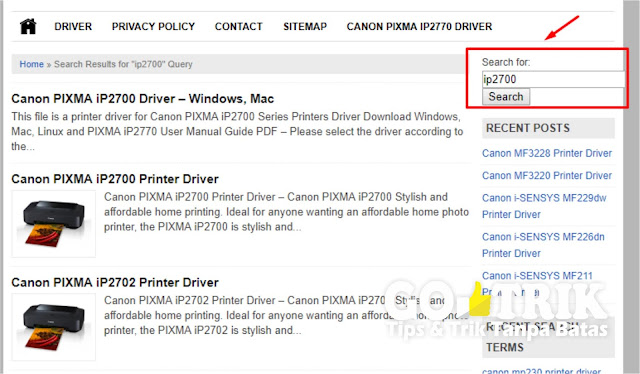Open CANON PIXMA IP2770 DRIVER menu item
640x374 pixels.
[x=419, y=27]
